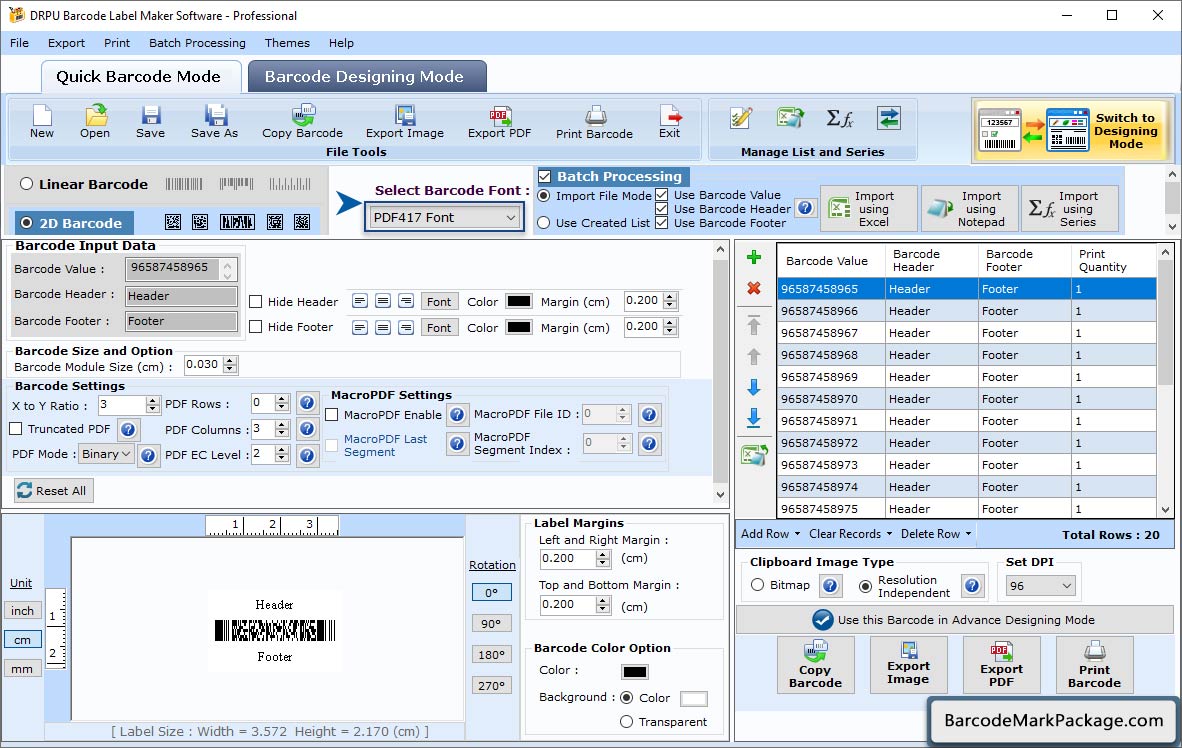Toggle the Batch Processing checkbox
Screen dimensions: 1182x748
(x=544, y=176)
